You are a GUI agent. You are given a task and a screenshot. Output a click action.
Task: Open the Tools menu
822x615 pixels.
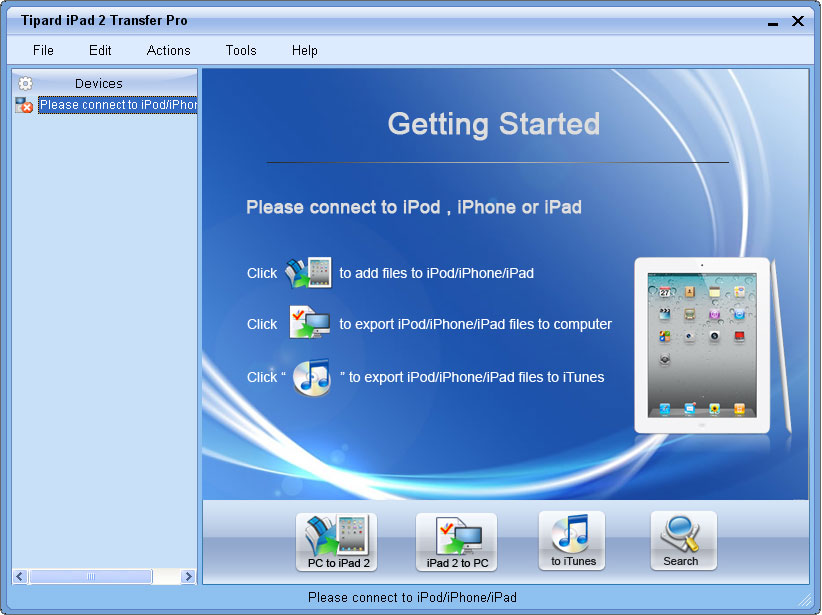(x=241, y=50)
